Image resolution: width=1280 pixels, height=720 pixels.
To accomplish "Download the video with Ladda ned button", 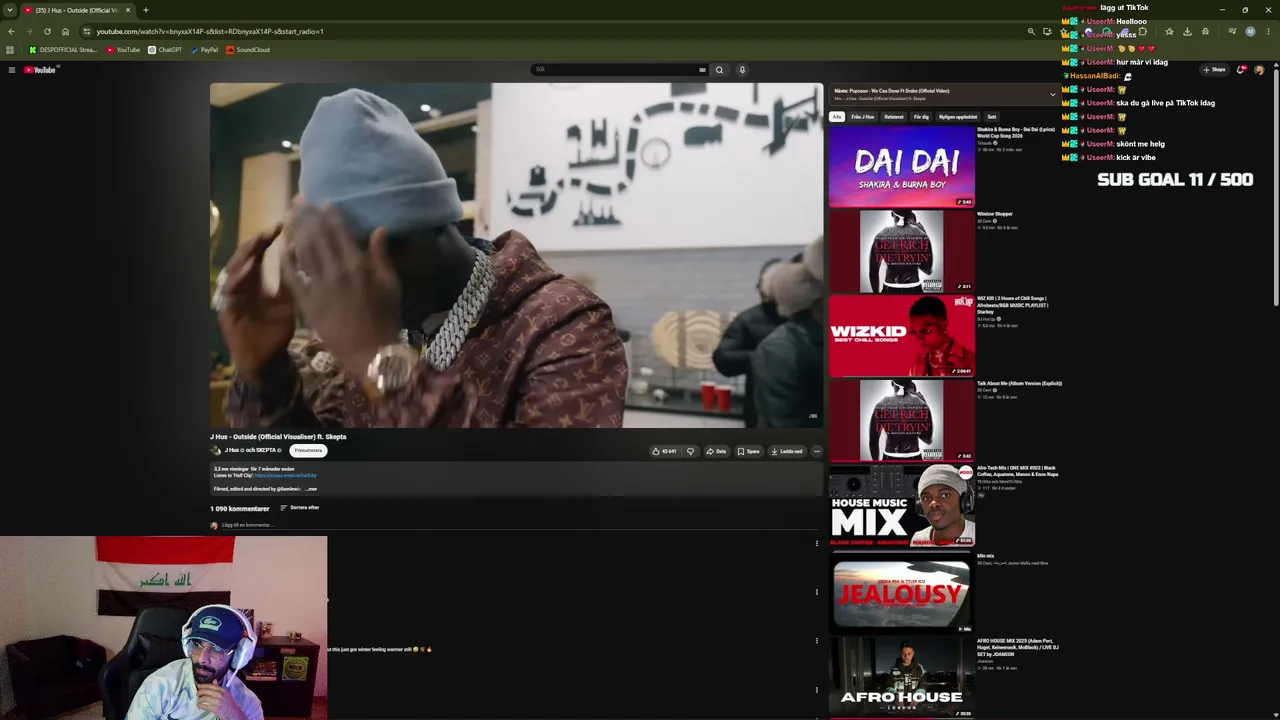I will point(787,451).
